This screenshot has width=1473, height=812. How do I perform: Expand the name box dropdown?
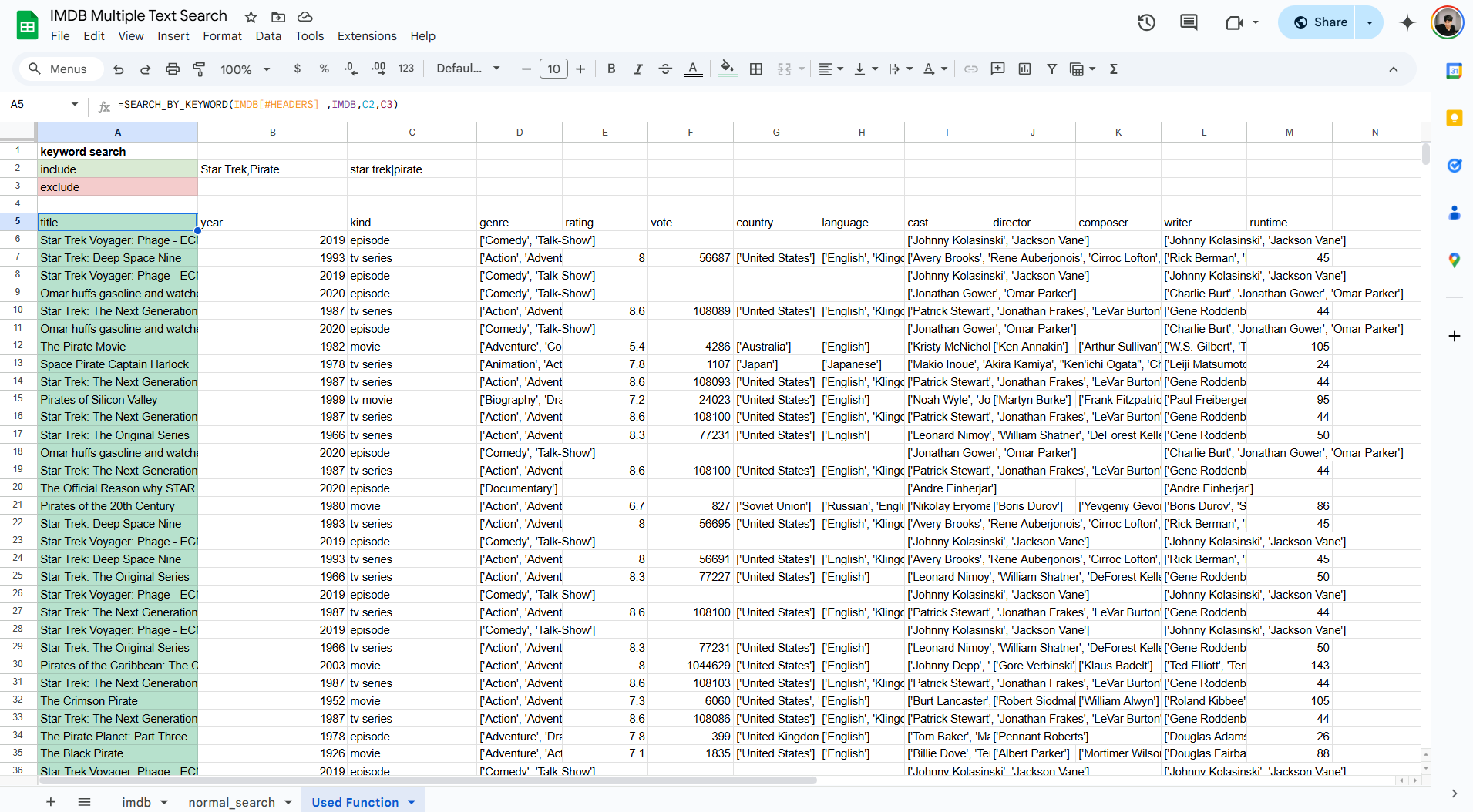(75, 104)
